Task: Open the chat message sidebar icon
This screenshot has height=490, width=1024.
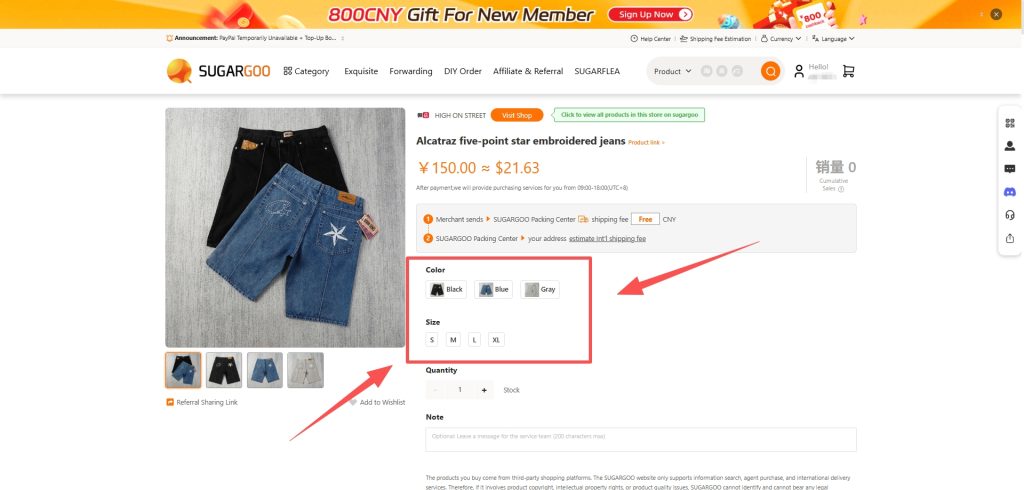Action: [1009, 168]
